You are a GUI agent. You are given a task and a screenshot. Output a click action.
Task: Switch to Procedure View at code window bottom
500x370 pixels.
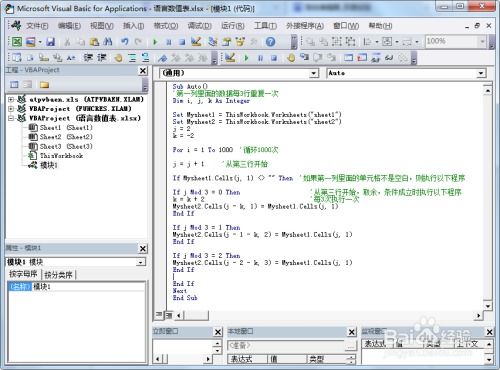pos(159,314)
